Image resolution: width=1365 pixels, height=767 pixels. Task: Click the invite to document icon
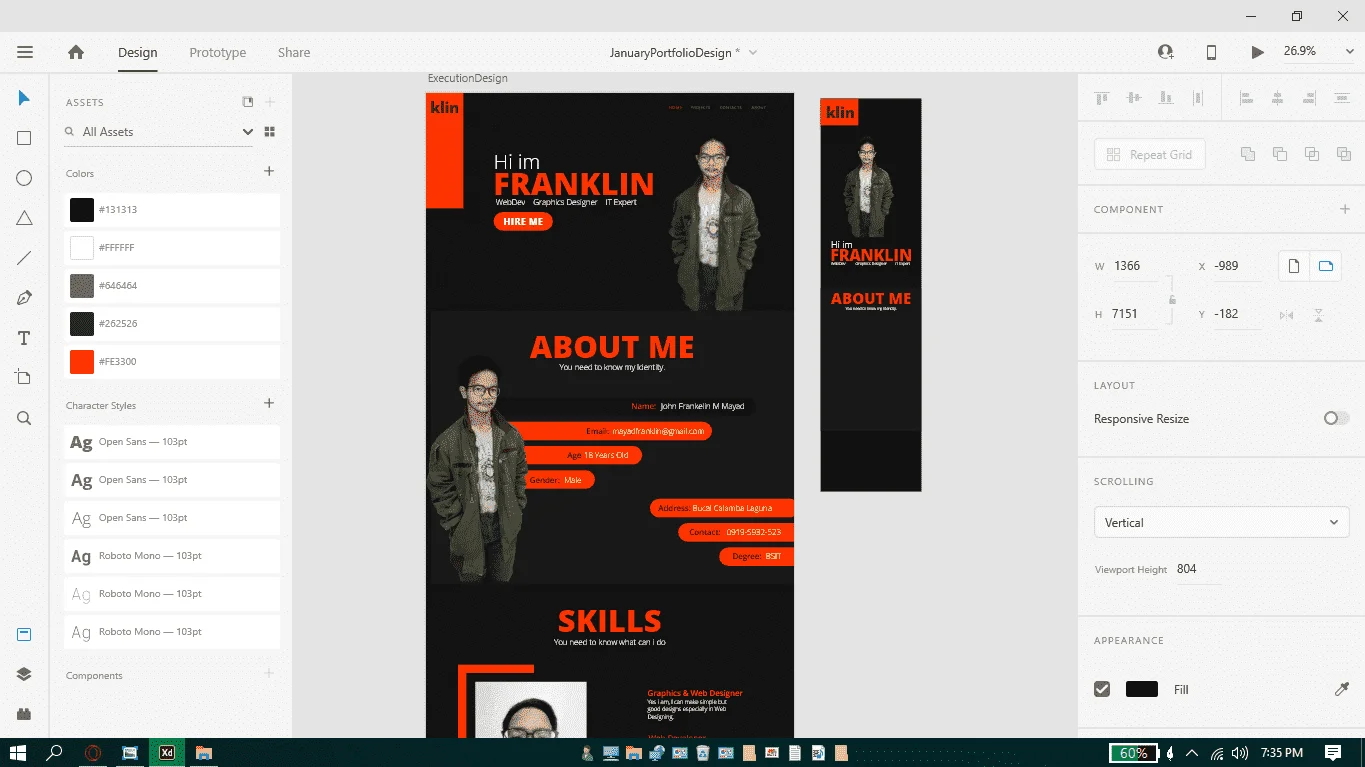point(1165,52)
